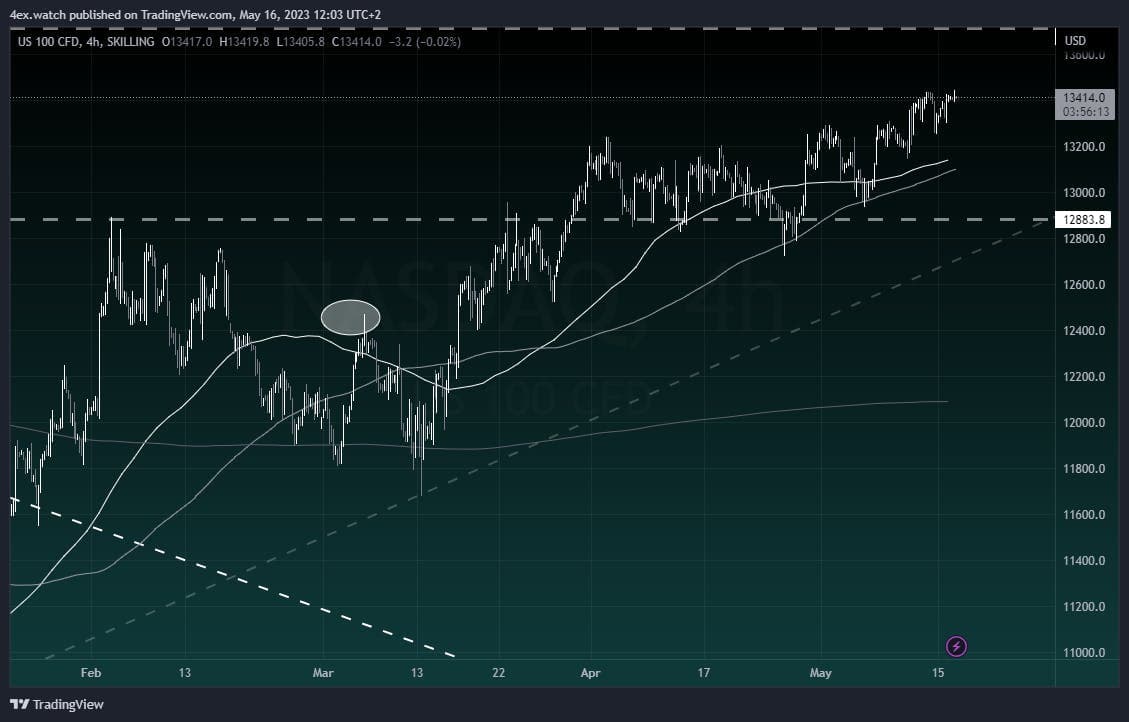Image resolution: width=1129 pixels, height=722 pixels.
Task: Click the TradingView logo icon
Action: (19, 704)
